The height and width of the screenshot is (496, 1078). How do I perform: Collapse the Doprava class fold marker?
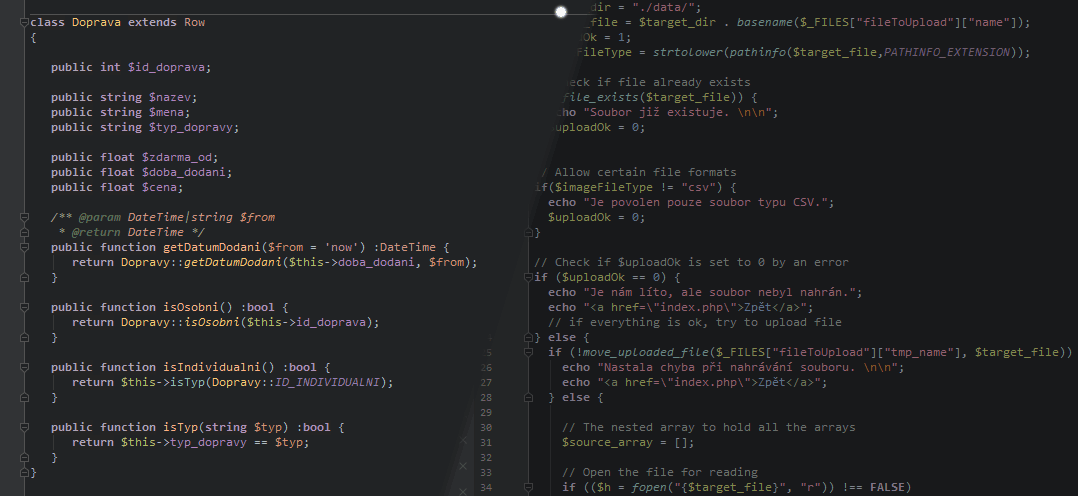pos(23,22)
